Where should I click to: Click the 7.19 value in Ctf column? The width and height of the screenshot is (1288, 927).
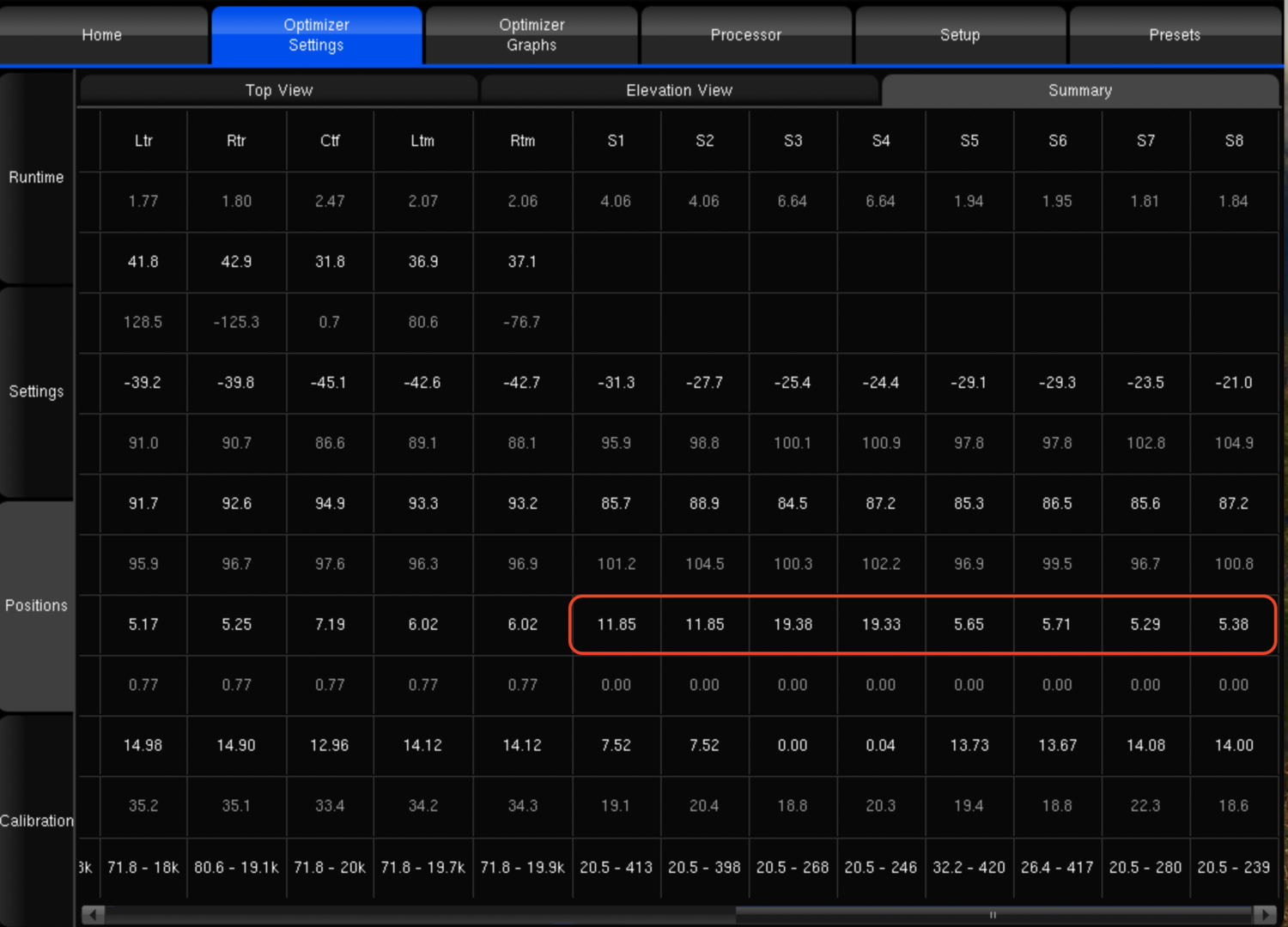[x=330, y=625]
